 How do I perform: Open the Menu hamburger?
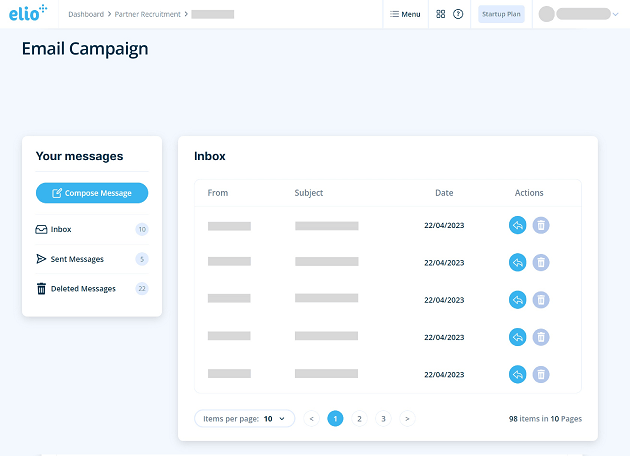click(x=405, y=14)
